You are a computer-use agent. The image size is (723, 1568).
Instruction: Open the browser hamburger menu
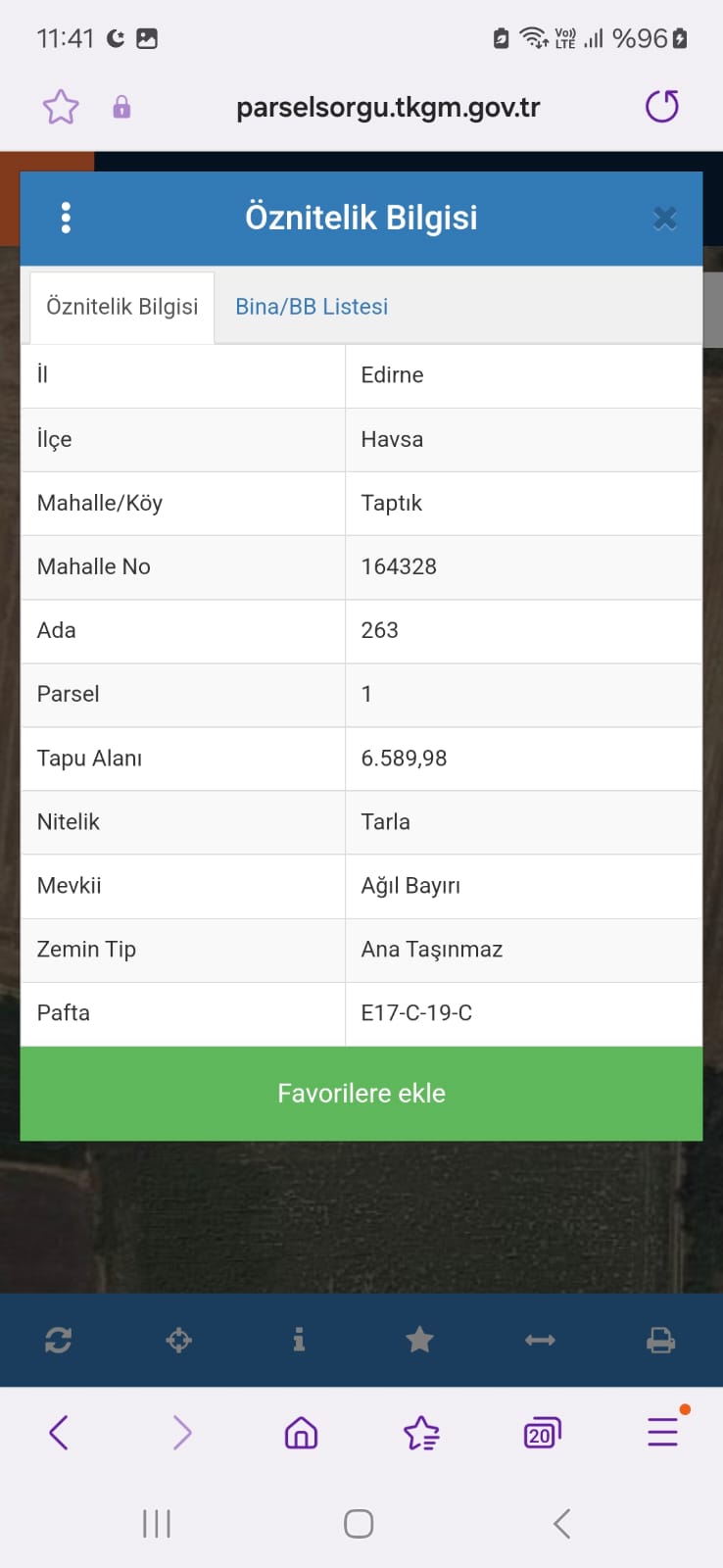pyautogui.click(x=663, y=1432)
